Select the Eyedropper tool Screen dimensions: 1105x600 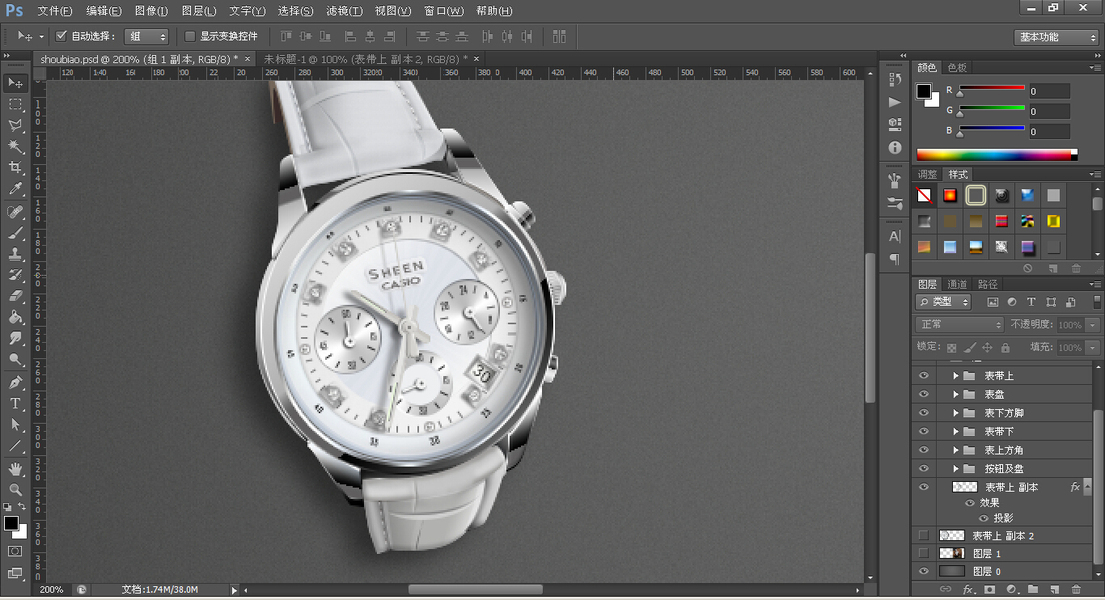pyautogui.click(x=15, y=189)
